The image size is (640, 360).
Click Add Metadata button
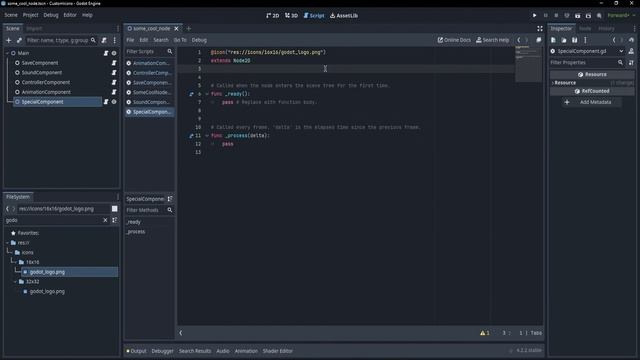pos(591,102)
